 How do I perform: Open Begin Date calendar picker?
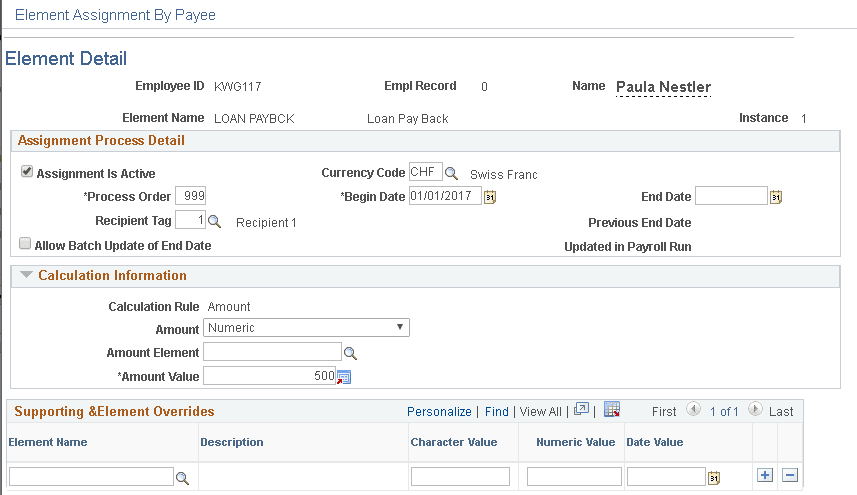coord(490,197)
